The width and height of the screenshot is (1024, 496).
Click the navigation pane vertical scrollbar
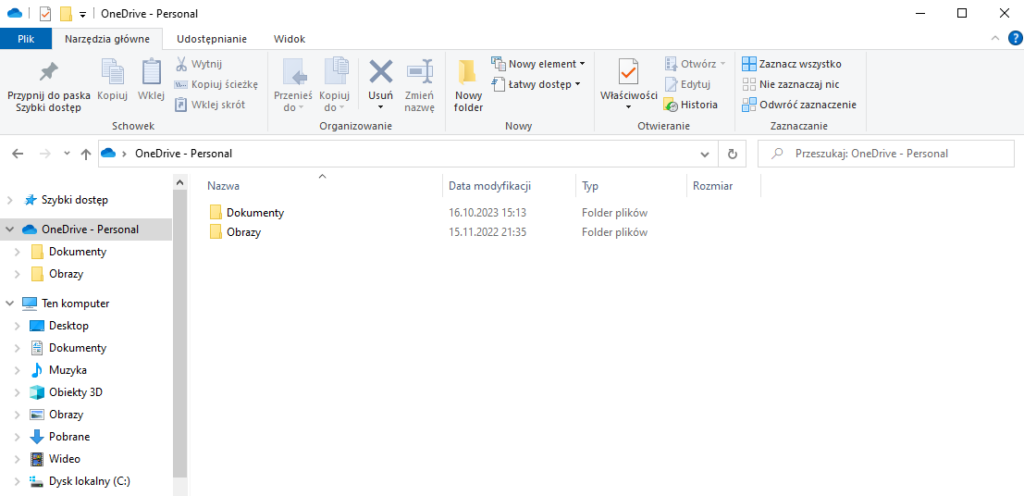point(180,333)
